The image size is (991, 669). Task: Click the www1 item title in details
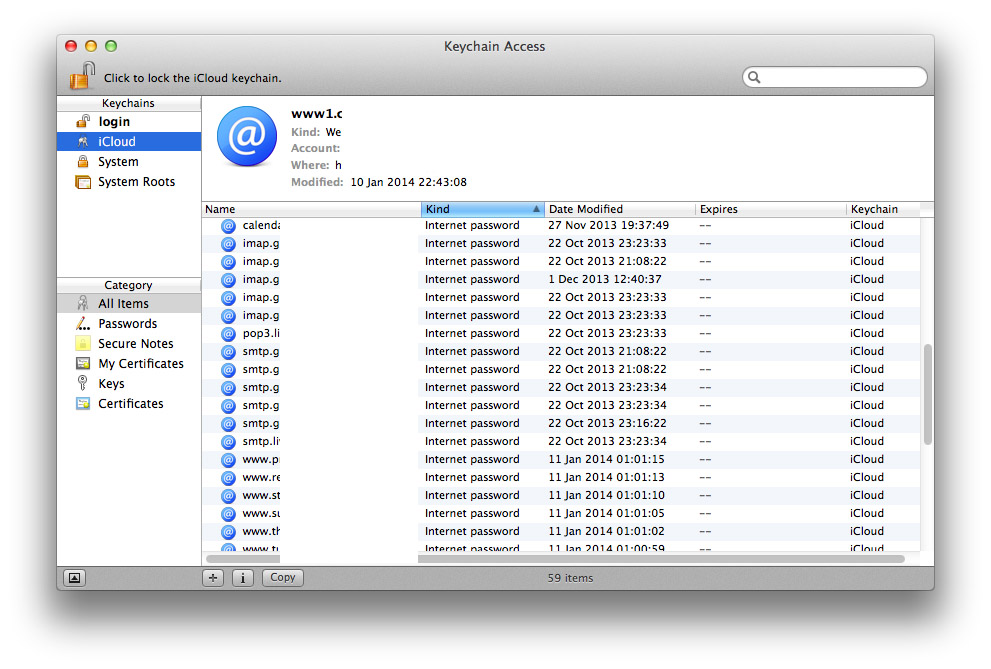click(x=317, y=114)
